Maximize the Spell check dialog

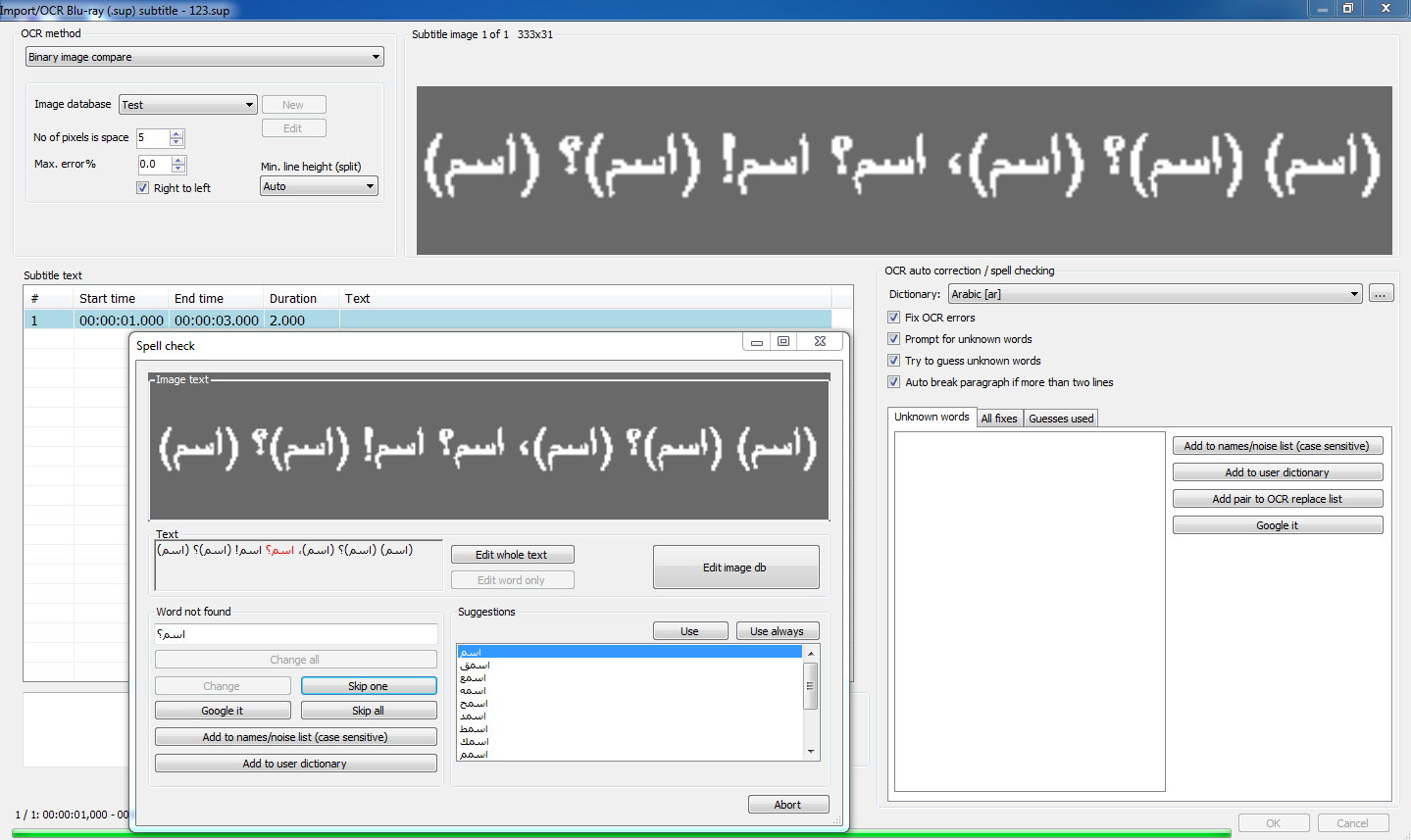pos(783,341)
